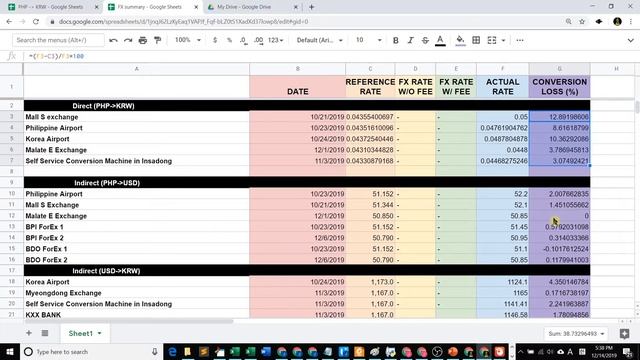Show hidden system tray icons
The image size is (640, 360).
[x=520, y=351]
